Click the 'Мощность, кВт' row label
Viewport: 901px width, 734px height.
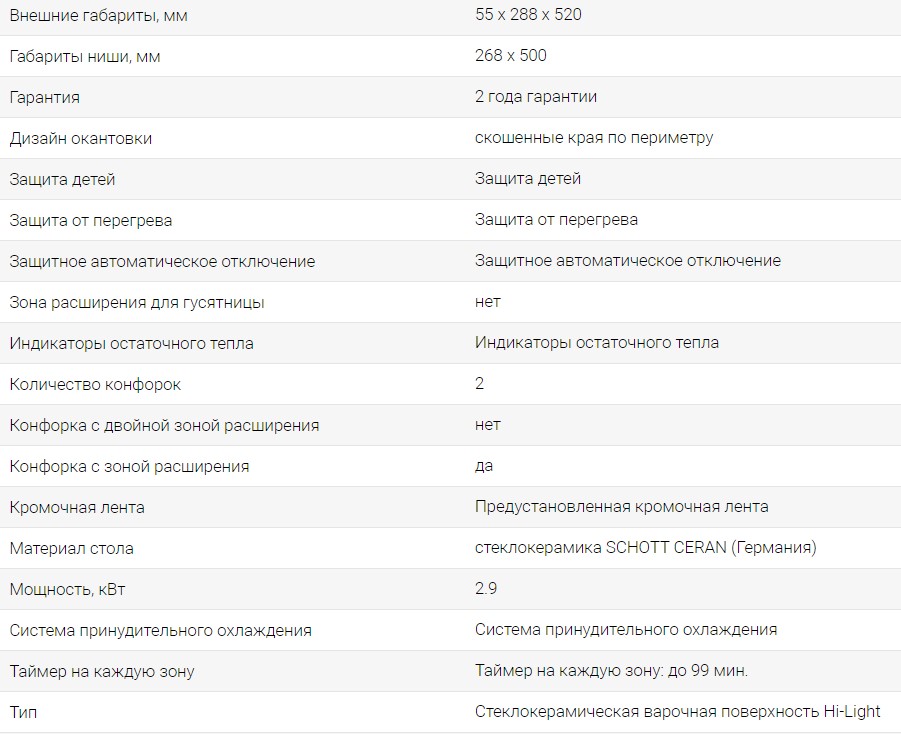pos(67,589)
